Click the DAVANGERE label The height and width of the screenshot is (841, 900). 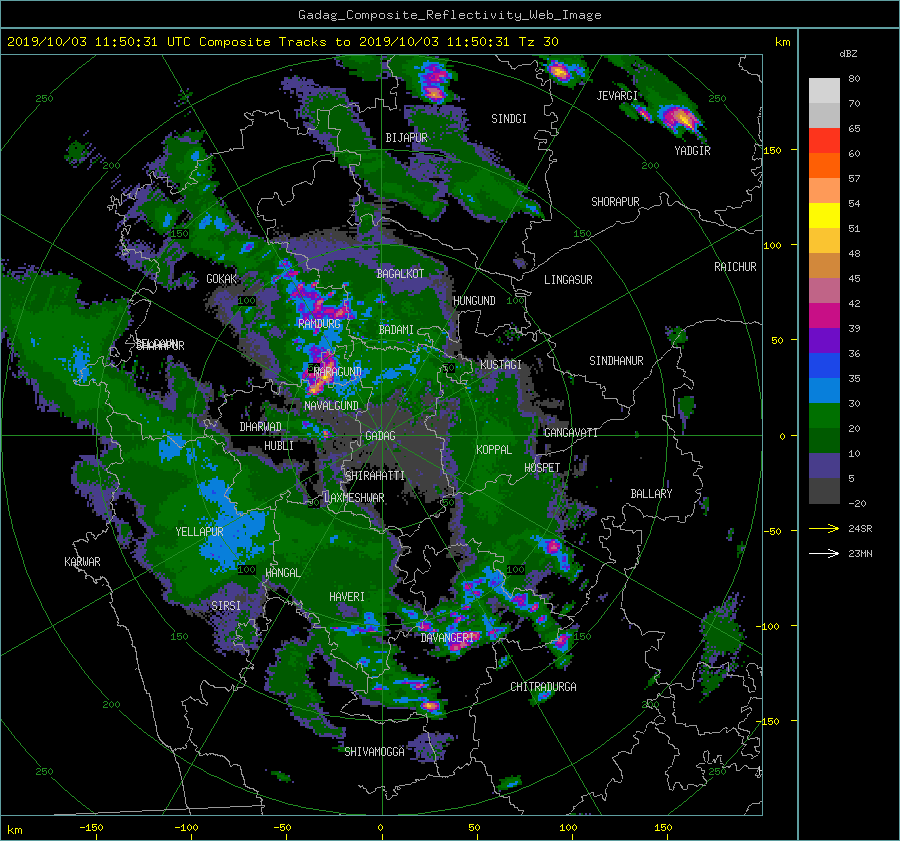(x=448, y=638)
